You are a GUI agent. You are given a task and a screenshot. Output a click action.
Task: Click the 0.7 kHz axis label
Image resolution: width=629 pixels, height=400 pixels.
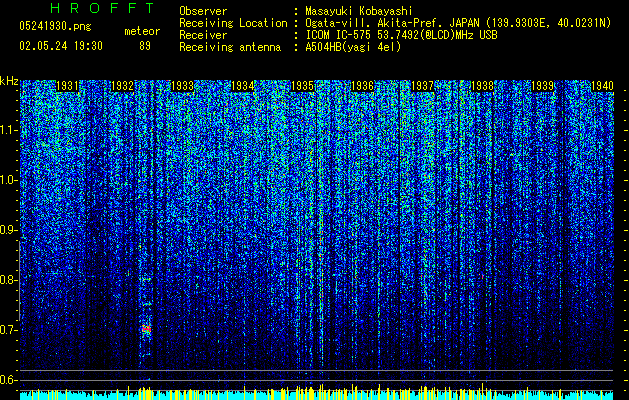pos(9,330)
